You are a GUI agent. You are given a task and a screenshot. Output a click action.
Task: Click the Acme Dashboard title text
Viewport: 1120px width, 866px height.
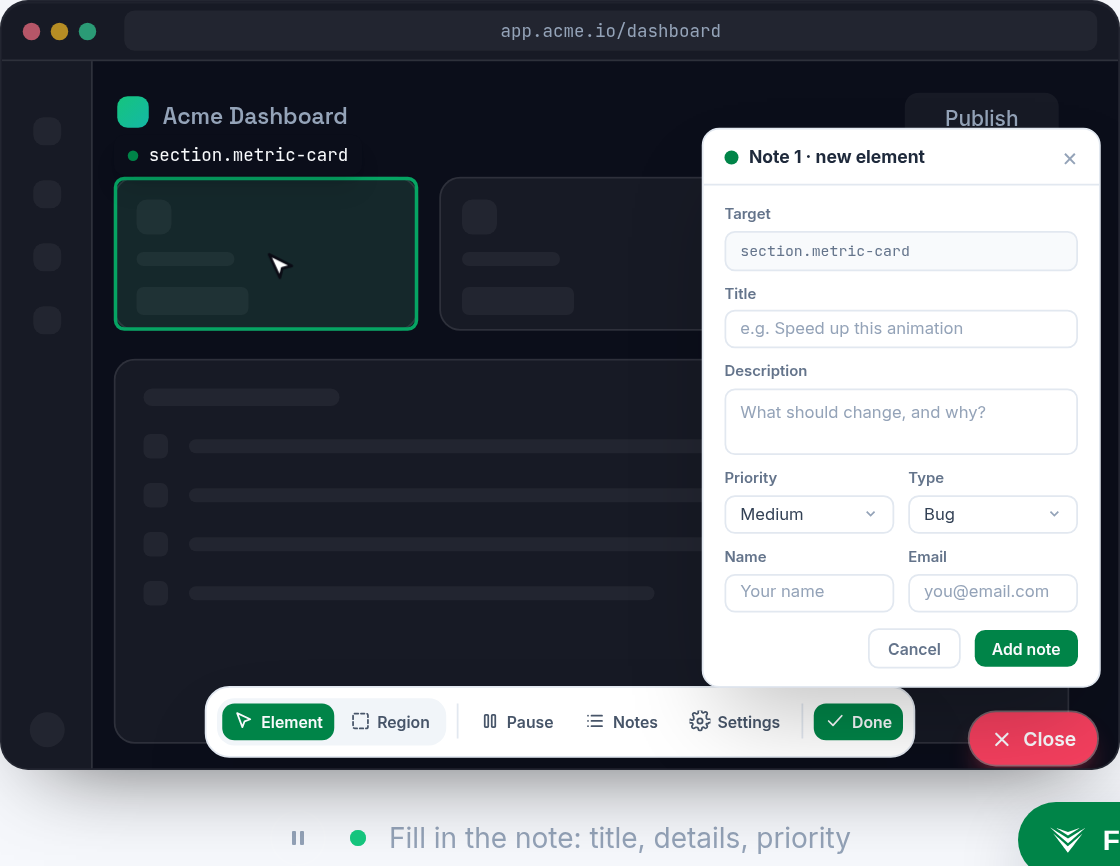pos(255,116)
